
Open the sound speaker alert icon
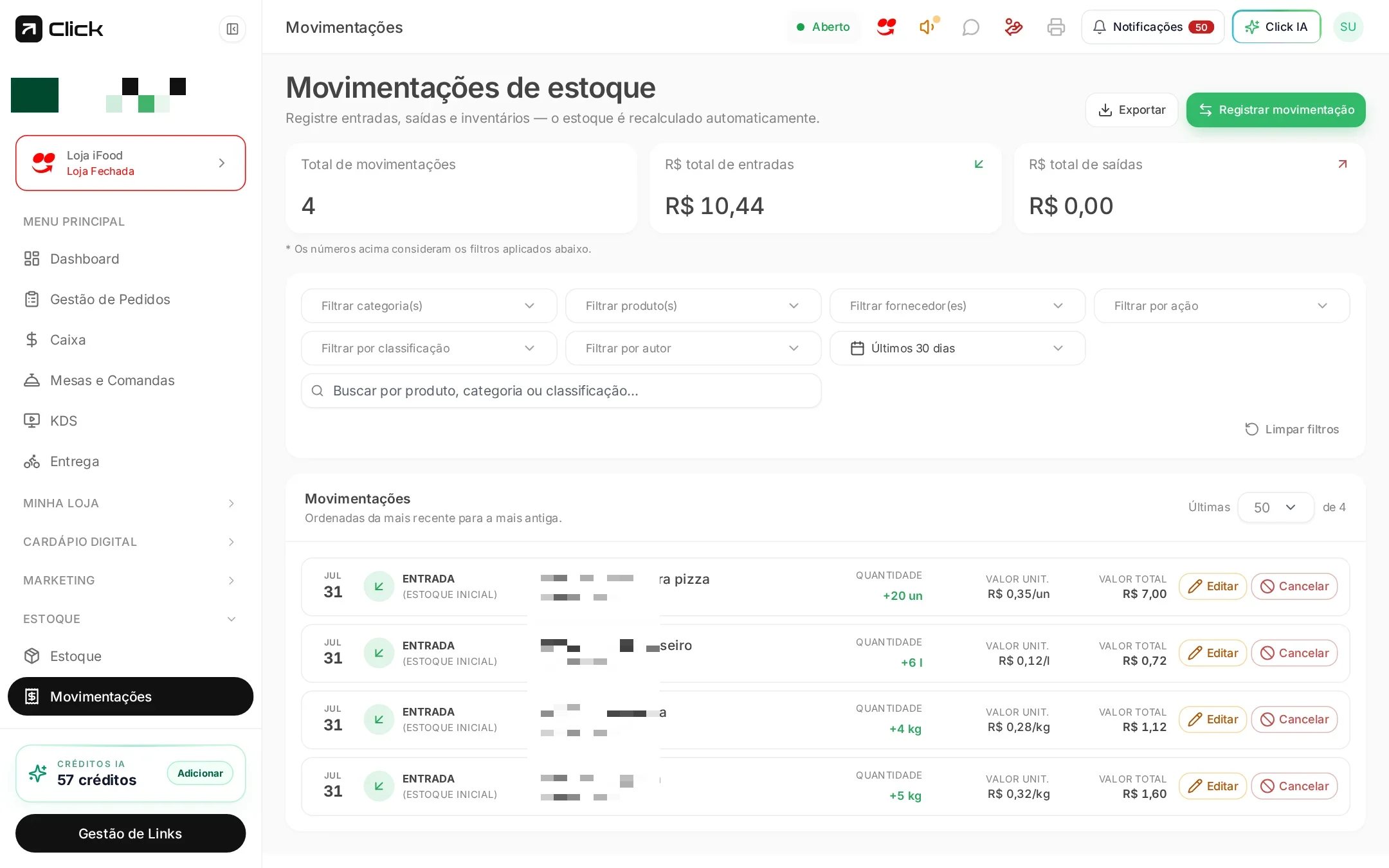(x=929, y=27)
